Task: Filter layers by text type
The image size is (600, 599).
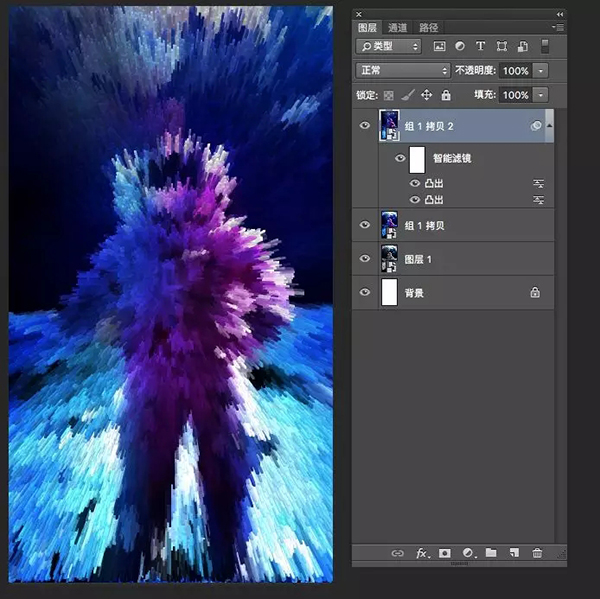Action: (x=480, y=46)
